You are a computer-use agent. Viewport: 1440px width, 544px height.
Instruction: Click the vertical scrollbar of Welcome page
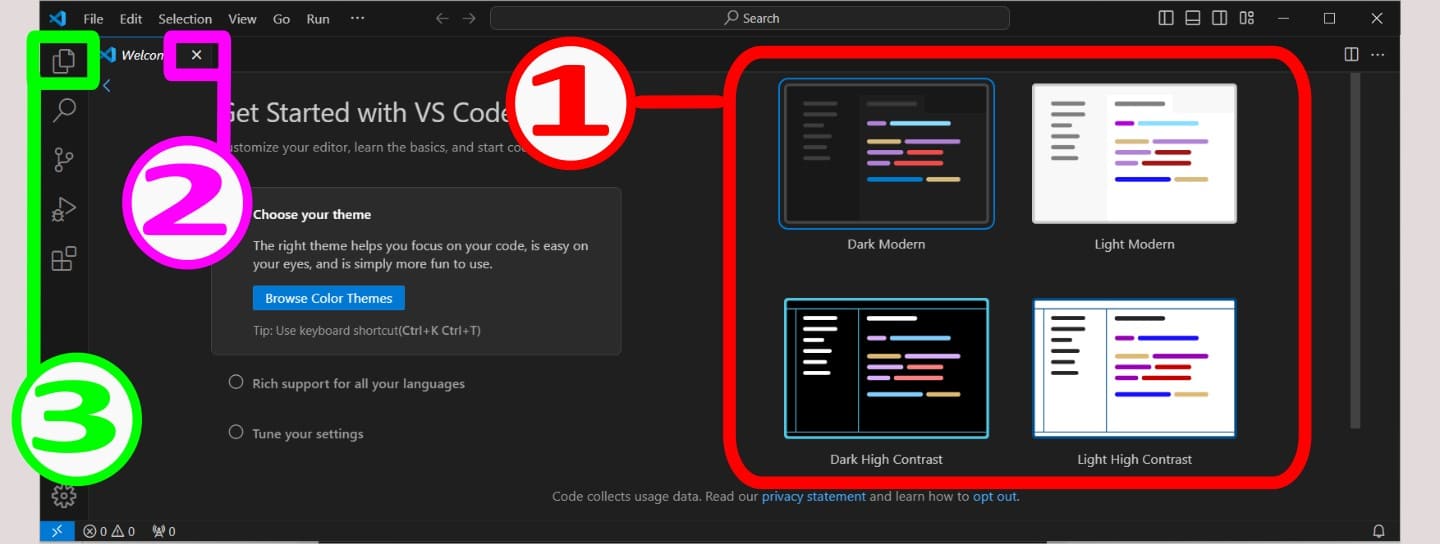tap(1355, 250)
